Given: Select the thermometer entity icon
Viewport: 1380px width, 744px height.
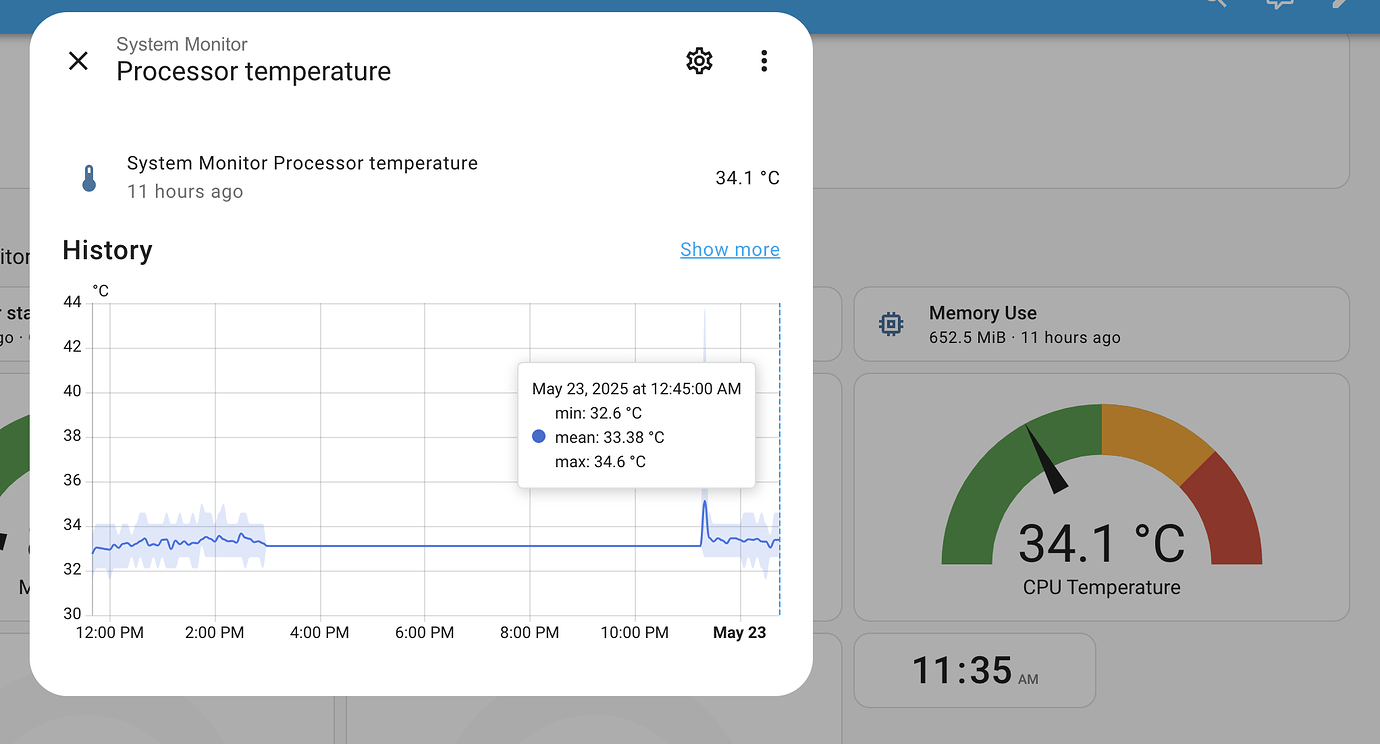Looking at the screenshot, I should click(89, 177).
